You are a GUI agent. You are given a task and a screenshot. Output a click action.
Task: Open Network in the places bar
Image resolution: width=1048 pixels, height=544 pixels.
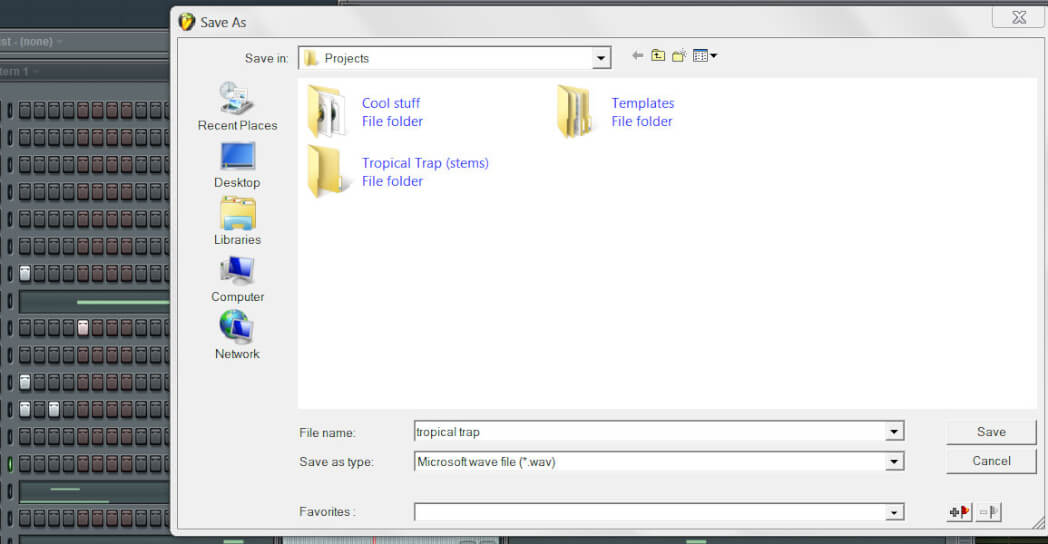[237, 335]
